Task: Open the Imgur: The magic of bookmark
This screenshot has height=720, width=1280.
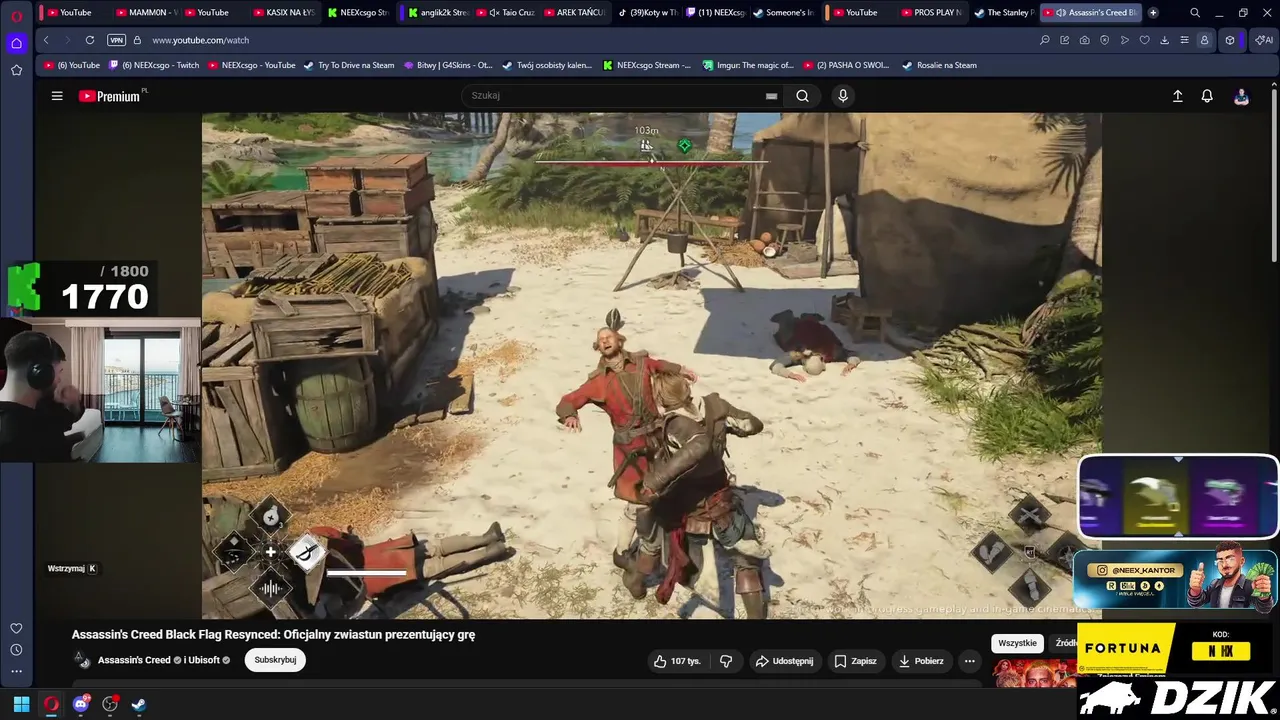Action: click(748, 65)
